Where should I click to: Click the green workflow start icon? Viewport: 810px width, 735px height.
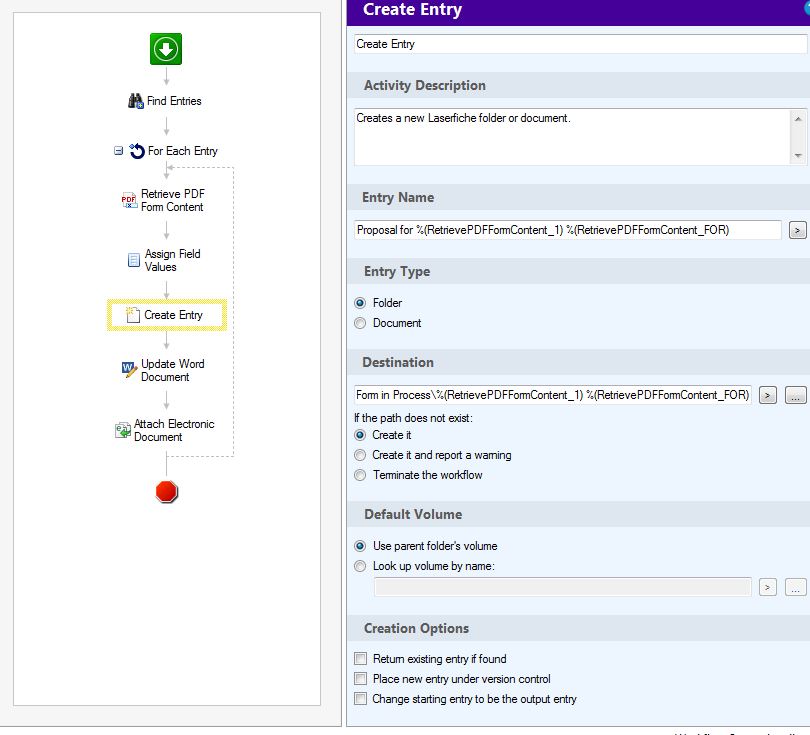coord(166,49)
